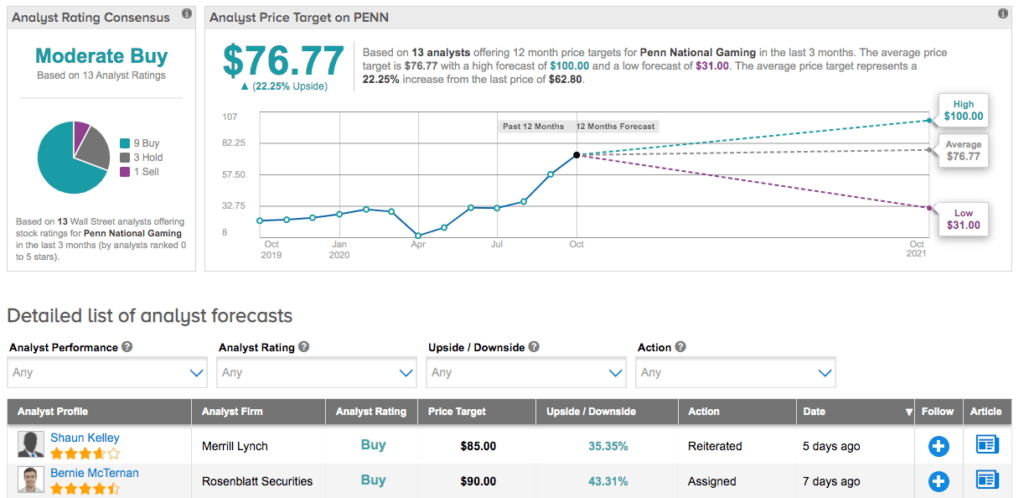Expand the Analyst Performance dropdown
Viewport: 1024px width, 498px height.
click(107, 373)
